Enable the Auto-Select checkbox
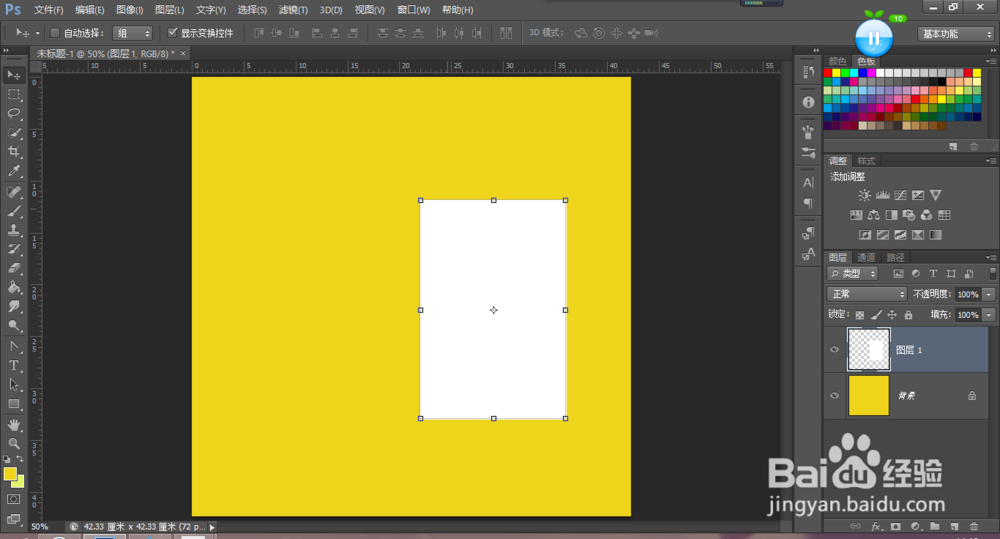The image size is (1000, 539). 55,33
